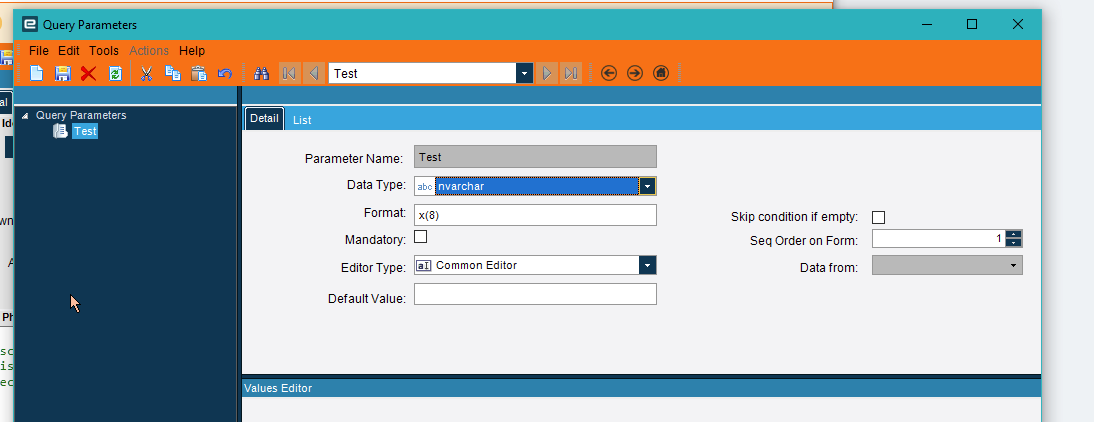Screen dimensions: 1094x422
Task: Paste using the clipboard icon
Action: click(x=199, y=73)
